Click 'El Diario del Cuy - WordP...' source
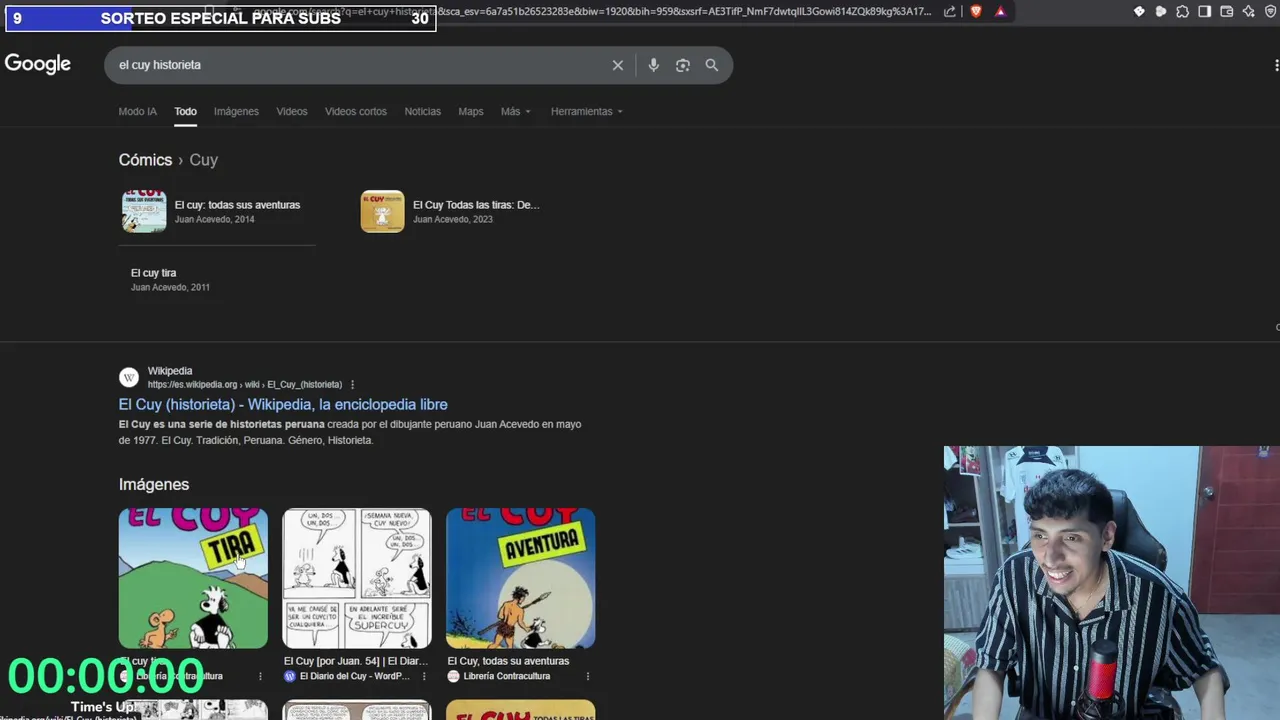The image size is (1280, 720). point(355,677)
